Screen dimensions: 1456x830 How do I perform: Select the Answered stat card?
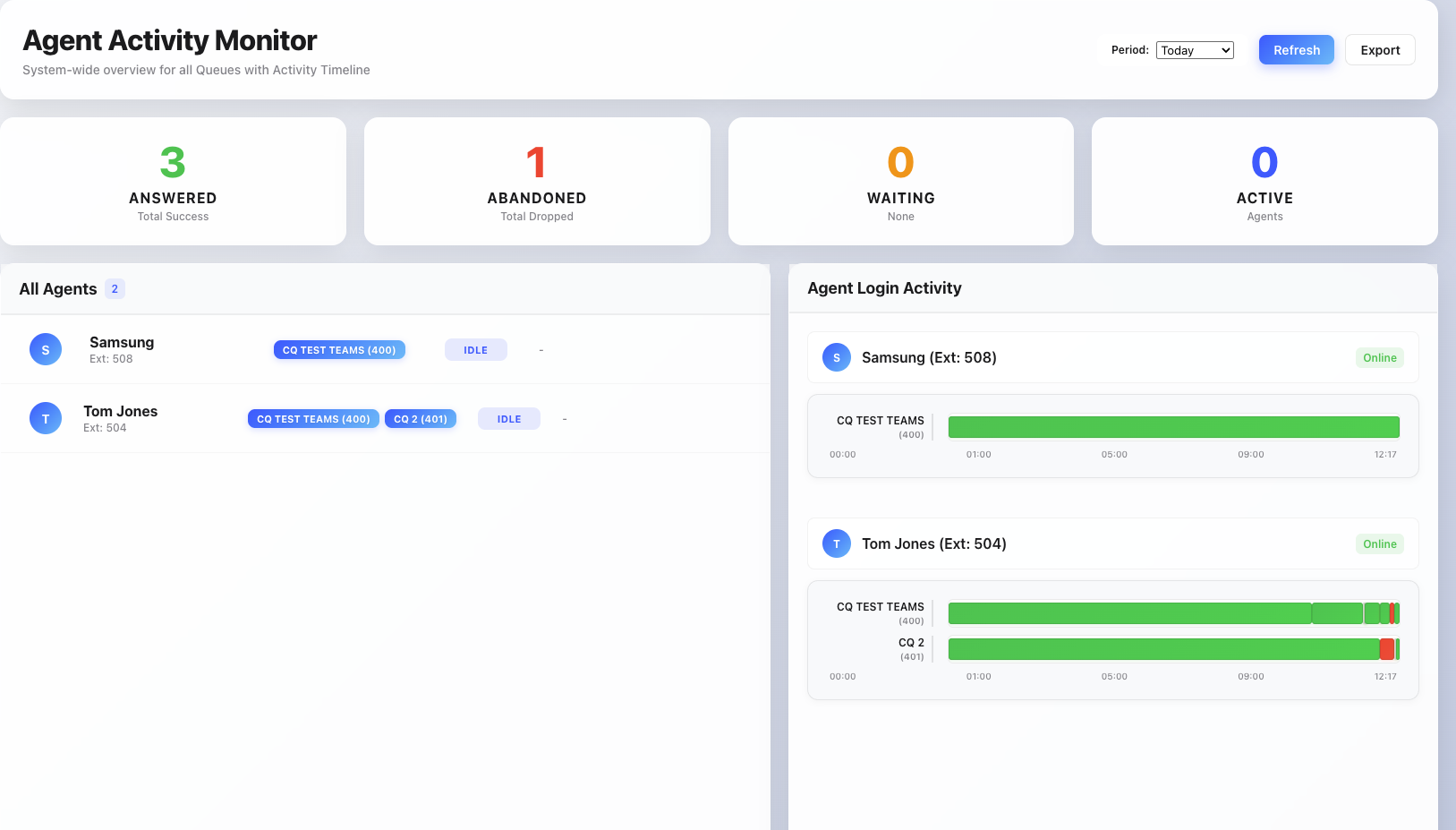pos(173,181)
